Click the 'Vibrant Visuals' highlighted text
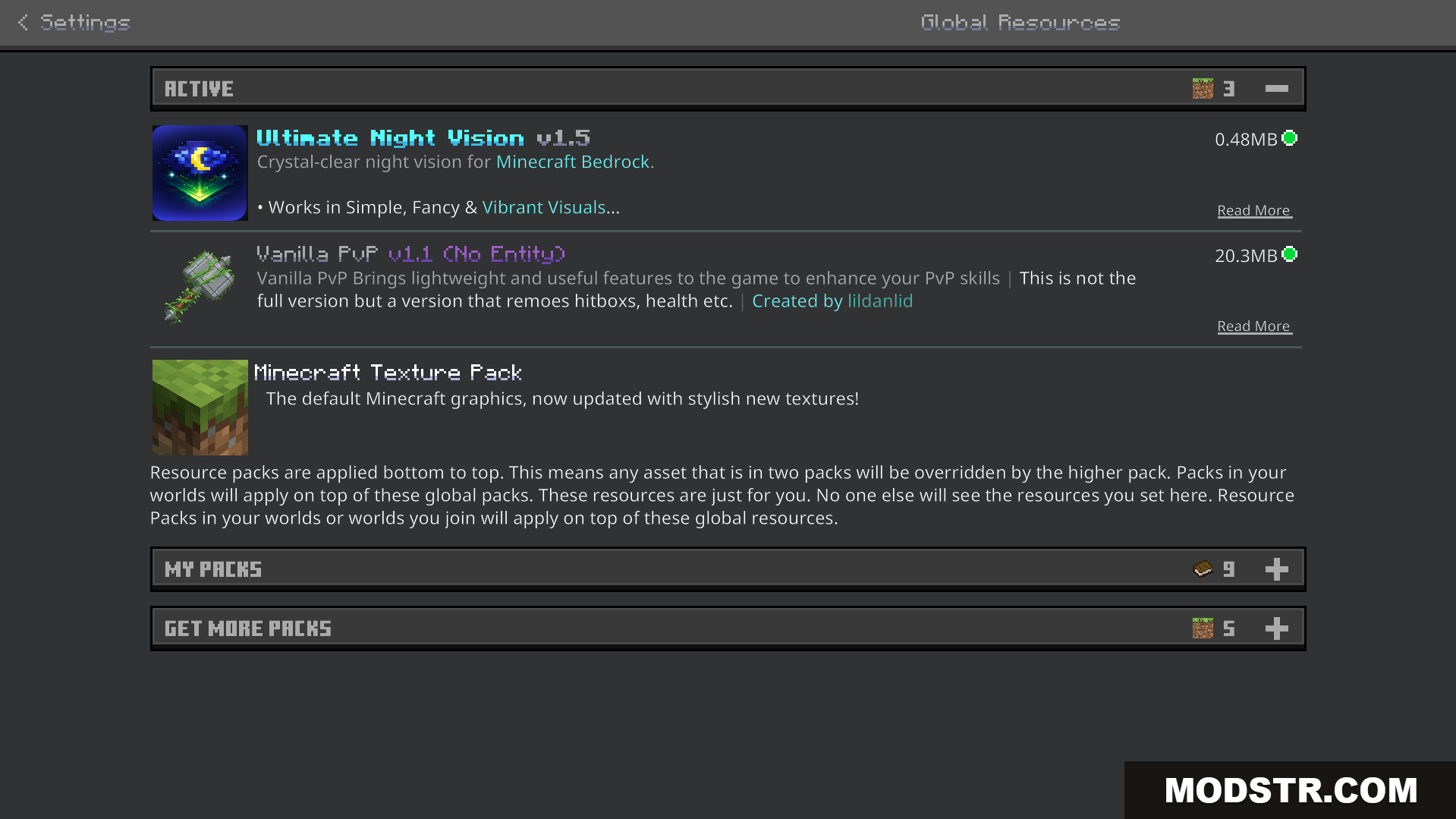Image resolution: width=1456 pixels, height=819 pixels. click(544, 208)
